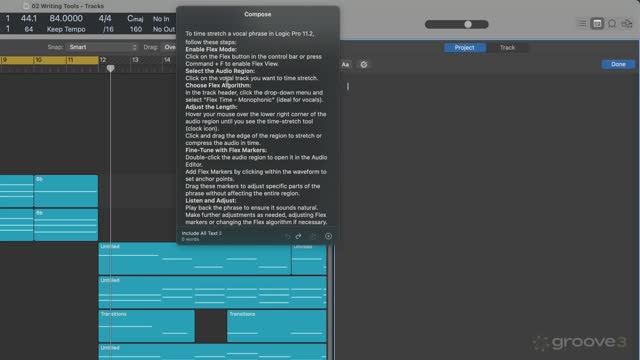
Task: Open the Snap Smart dropdown
Action: coord(102,47)
